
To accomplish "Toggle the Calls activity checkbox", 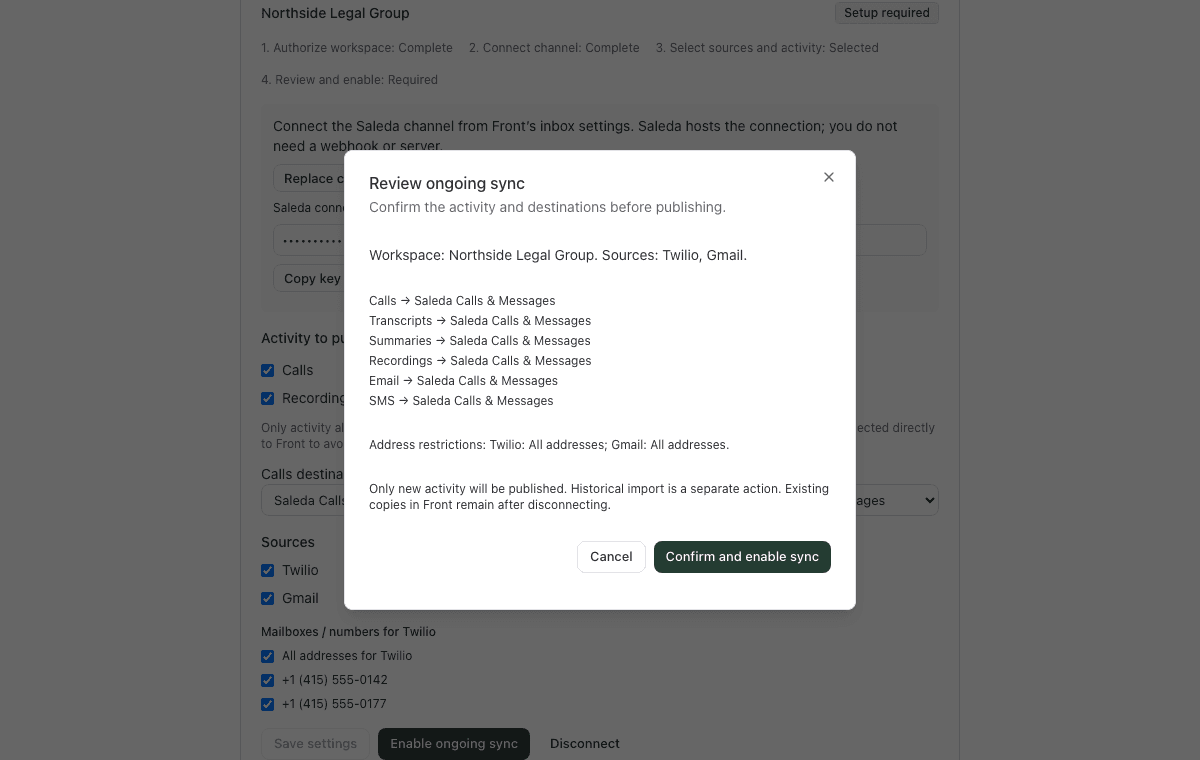I will [x=268, y=370].
